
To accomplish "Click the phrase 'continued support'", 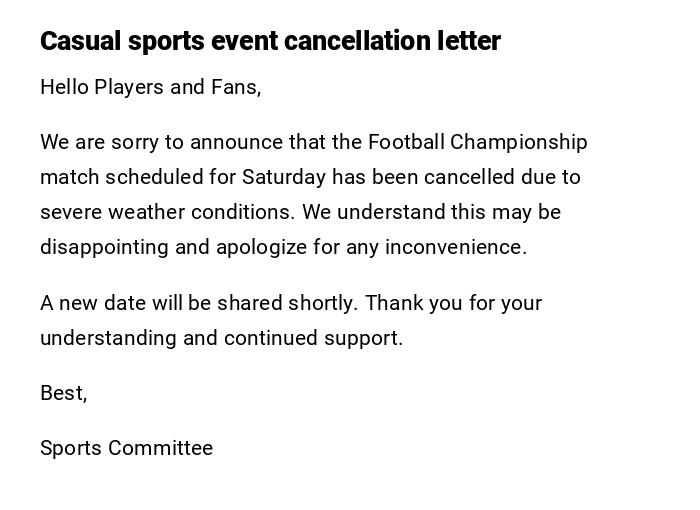I will [313, 338].
